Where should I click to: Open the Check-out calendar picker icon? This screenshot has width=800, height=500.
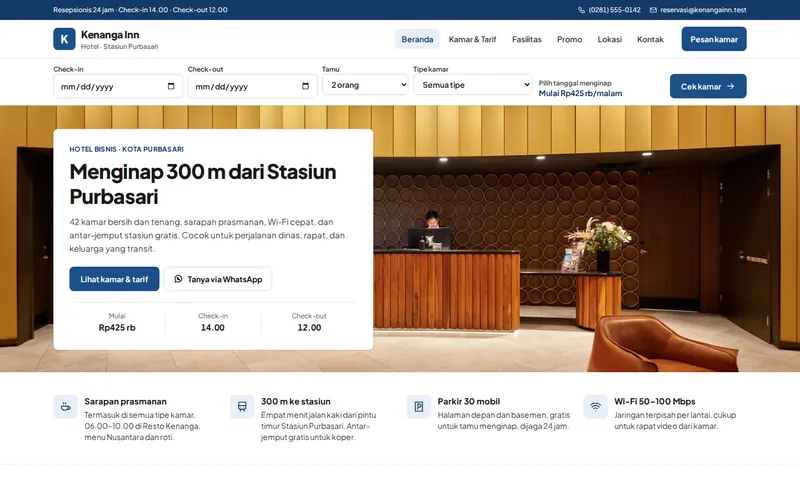(305, 86)
